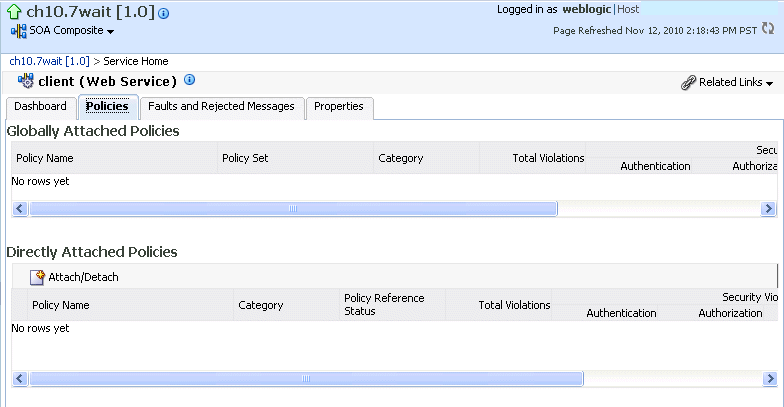Click the client Web Service gear icon

point(26,80)
